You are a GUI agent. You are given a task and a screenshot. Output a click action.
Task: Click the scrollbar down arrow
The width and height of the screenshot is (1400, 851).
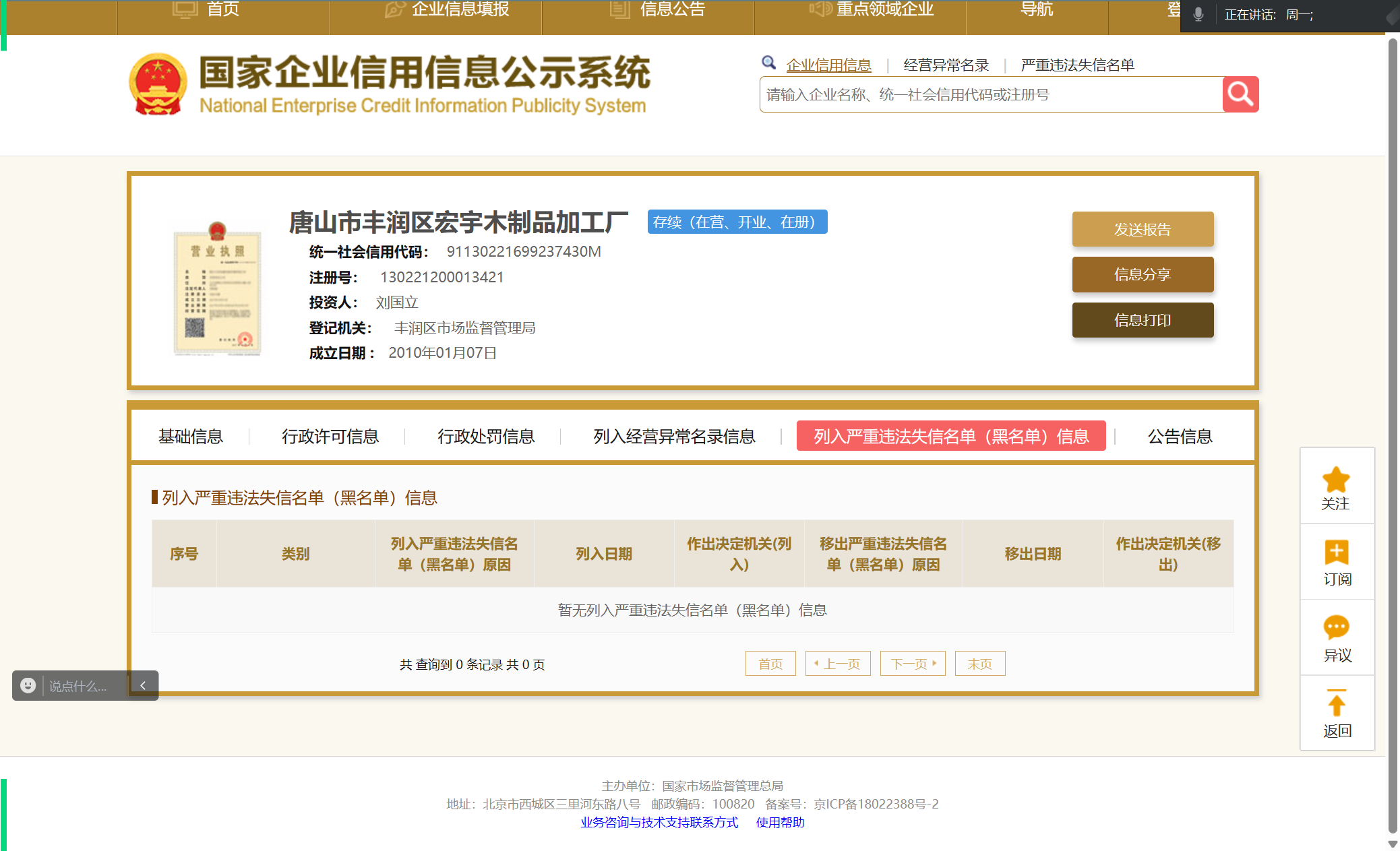1393,844
